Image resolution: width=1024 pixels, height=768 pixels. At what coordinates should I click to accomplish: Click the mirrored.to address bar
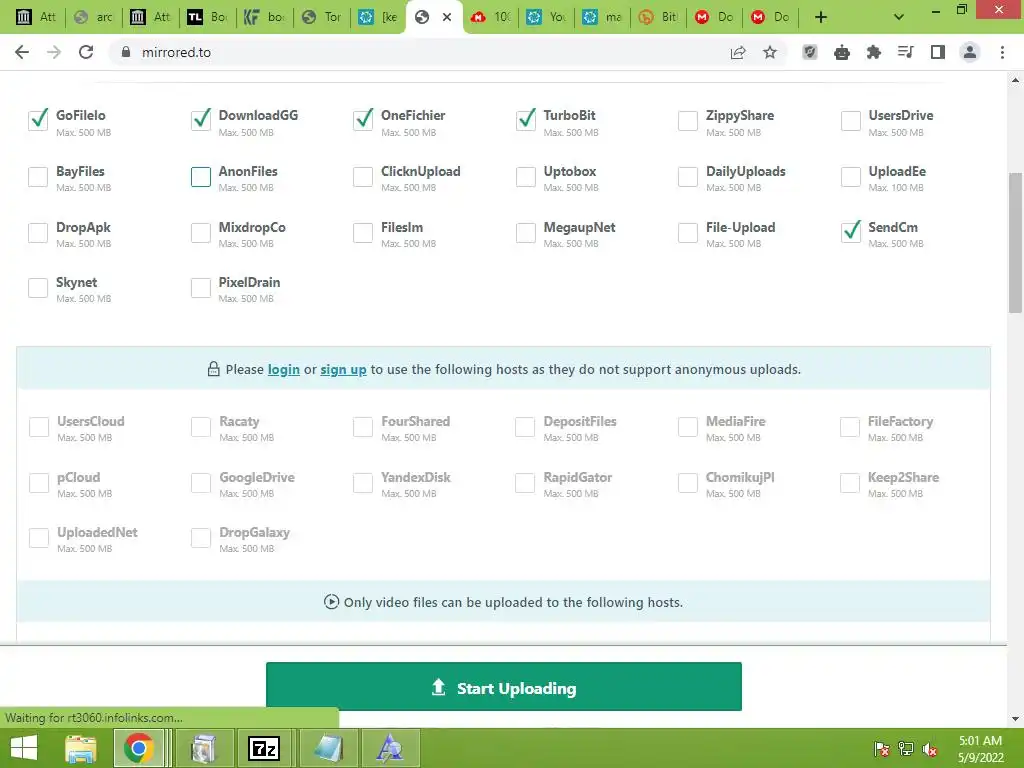[x=418, y=52]
